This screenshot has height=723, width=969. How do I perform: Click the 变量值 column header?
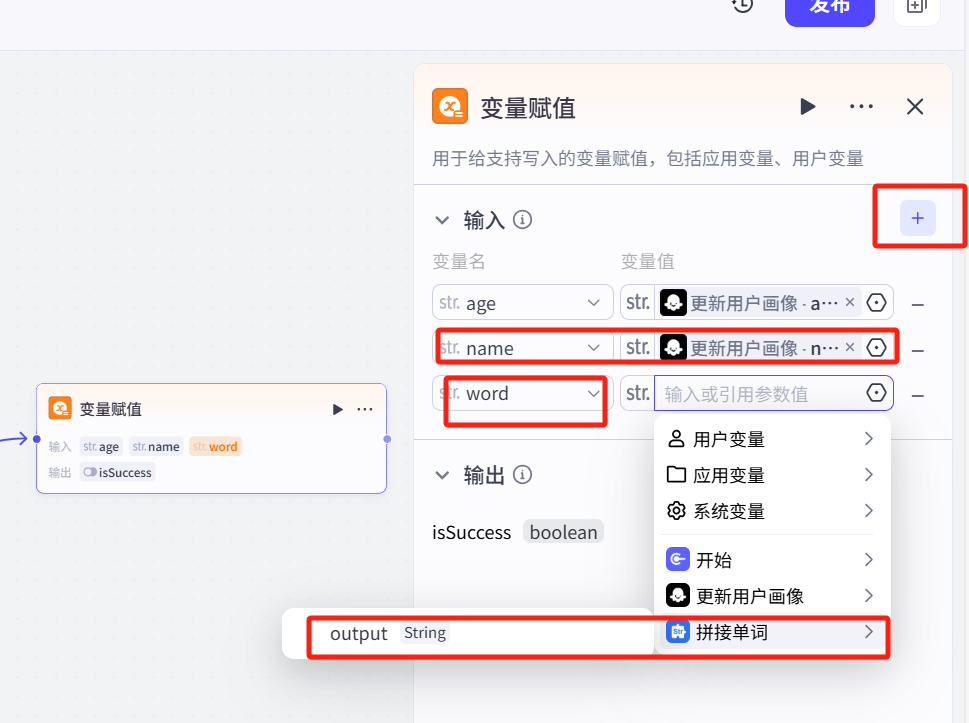pyautogui.click(x=647, y=261)
